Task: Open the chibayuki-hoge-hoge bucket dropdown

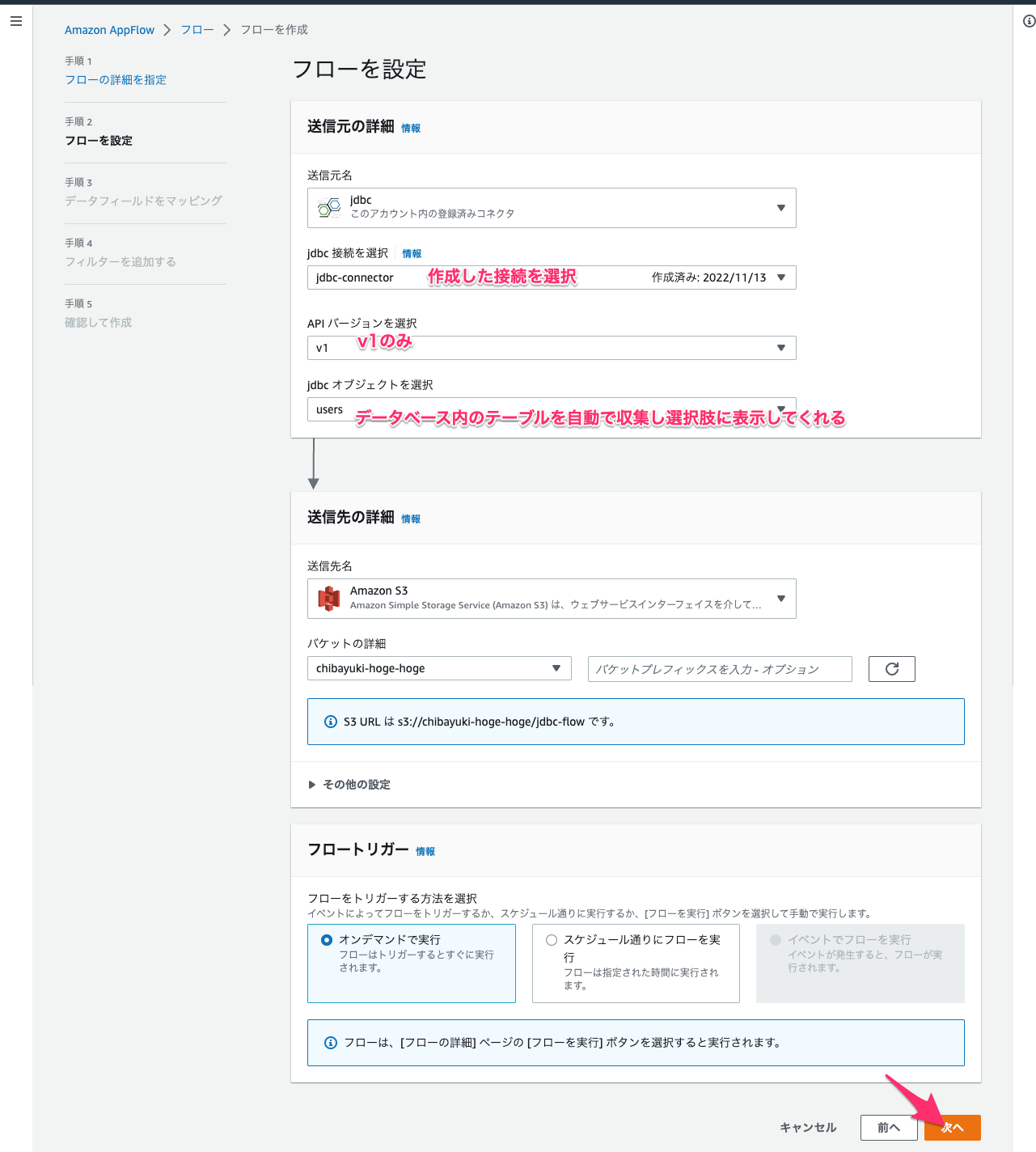Action: pyautogui.click(x=556, y=668)
